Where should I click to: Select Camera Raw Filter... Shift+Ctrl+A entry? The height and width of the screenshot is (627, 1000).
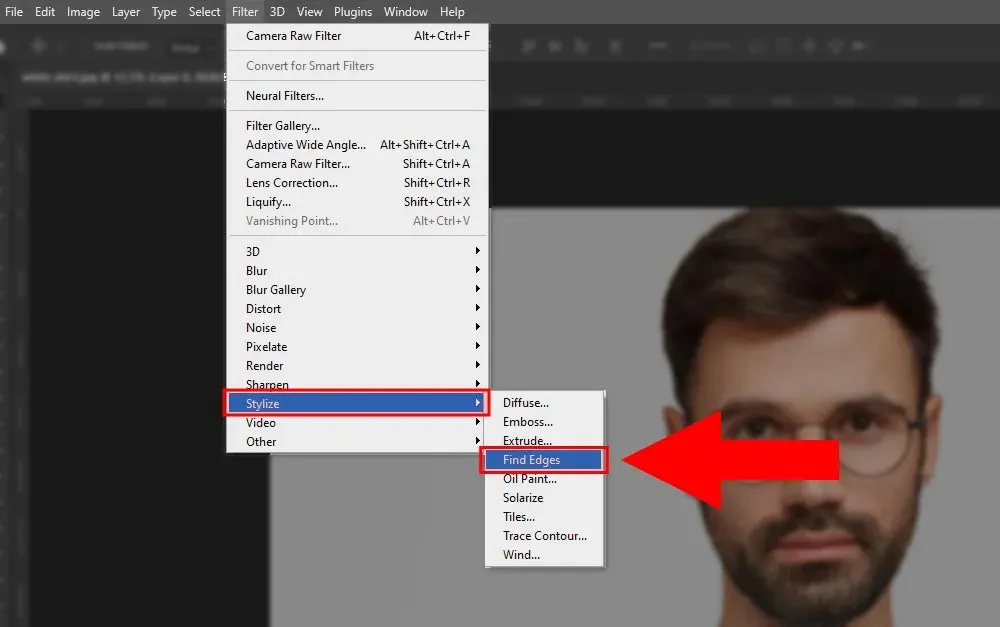358,164
